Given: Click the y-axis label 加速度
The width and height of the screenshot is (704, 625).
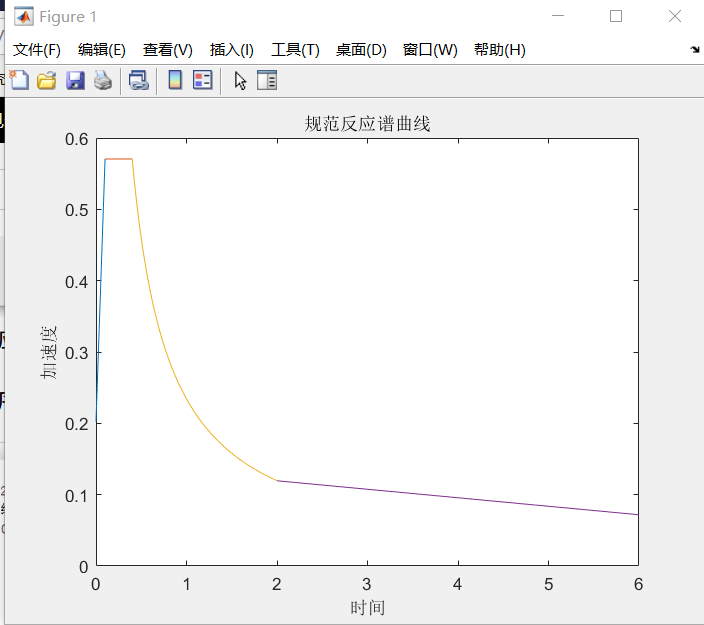Looking at the screenshot, I should pyautogui.click(x=48, y=352).
